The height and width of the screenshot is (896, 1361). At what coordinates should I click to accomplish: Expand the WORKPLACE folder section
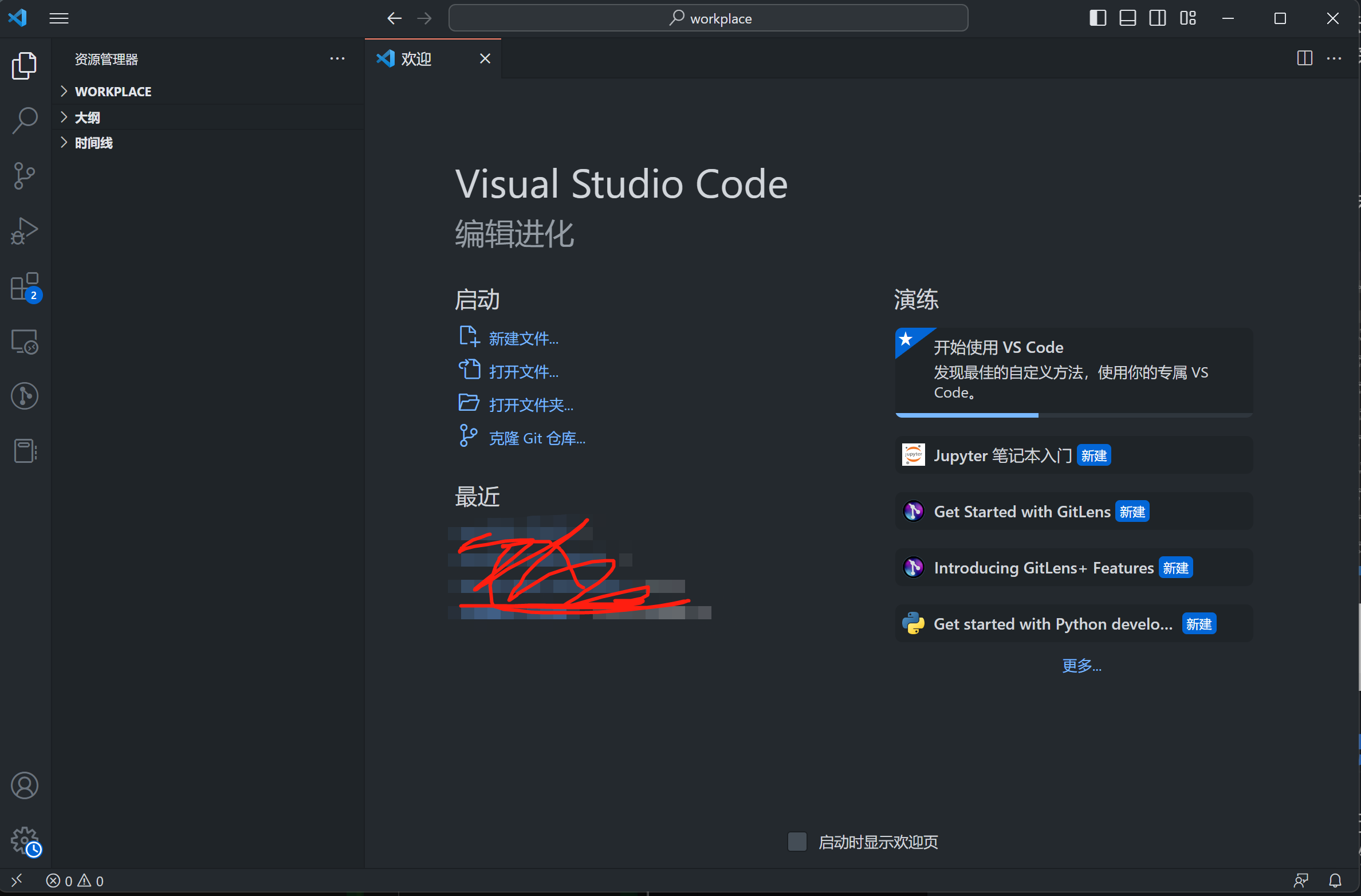point(113,92)
